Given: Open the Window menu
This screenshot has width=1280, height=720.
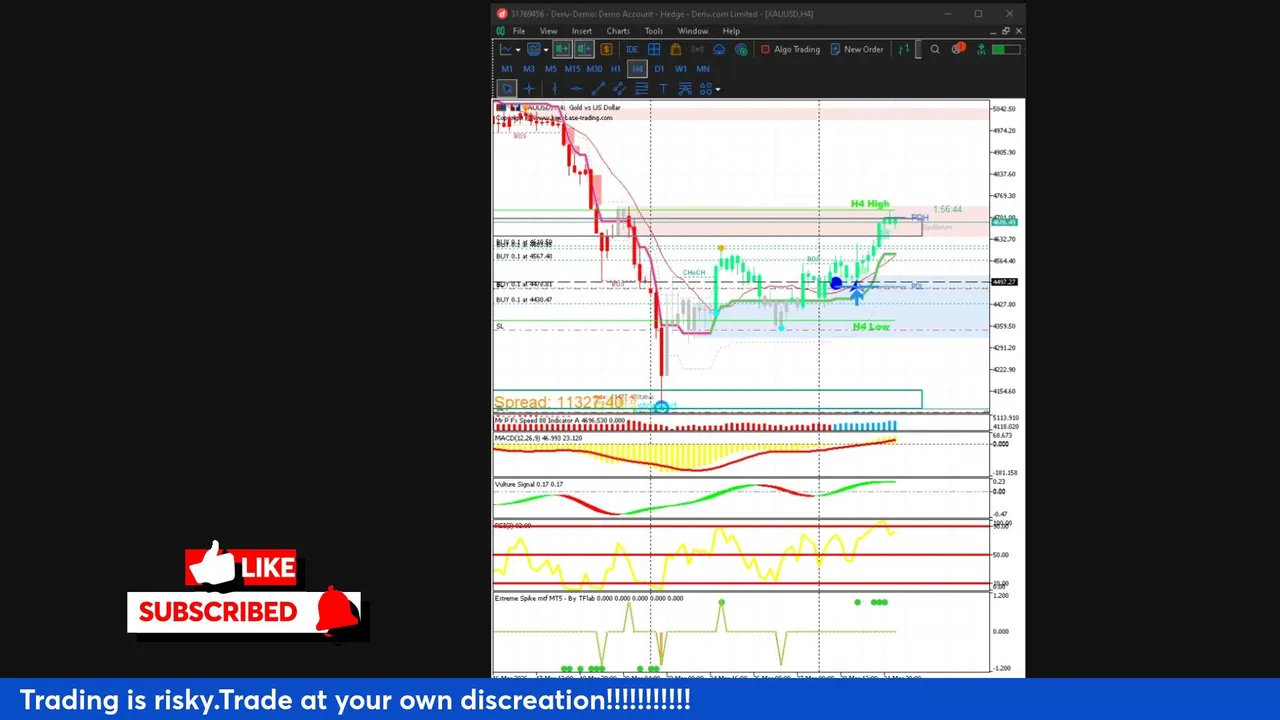Looking at the screenshot, I should pos(693,31).
